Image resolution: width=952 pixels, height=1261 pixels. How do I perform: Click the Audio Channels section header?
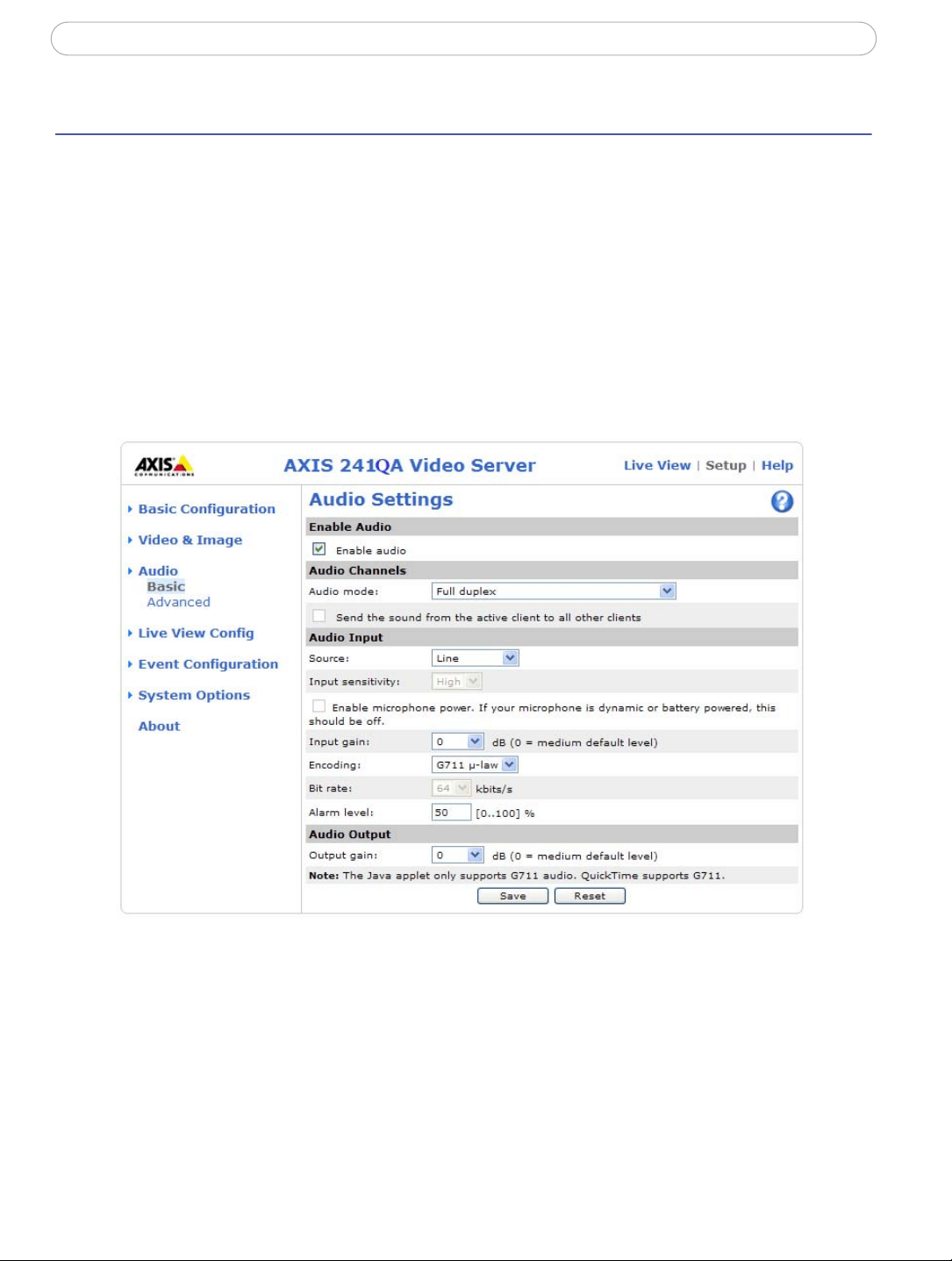[x=552, y=570]
